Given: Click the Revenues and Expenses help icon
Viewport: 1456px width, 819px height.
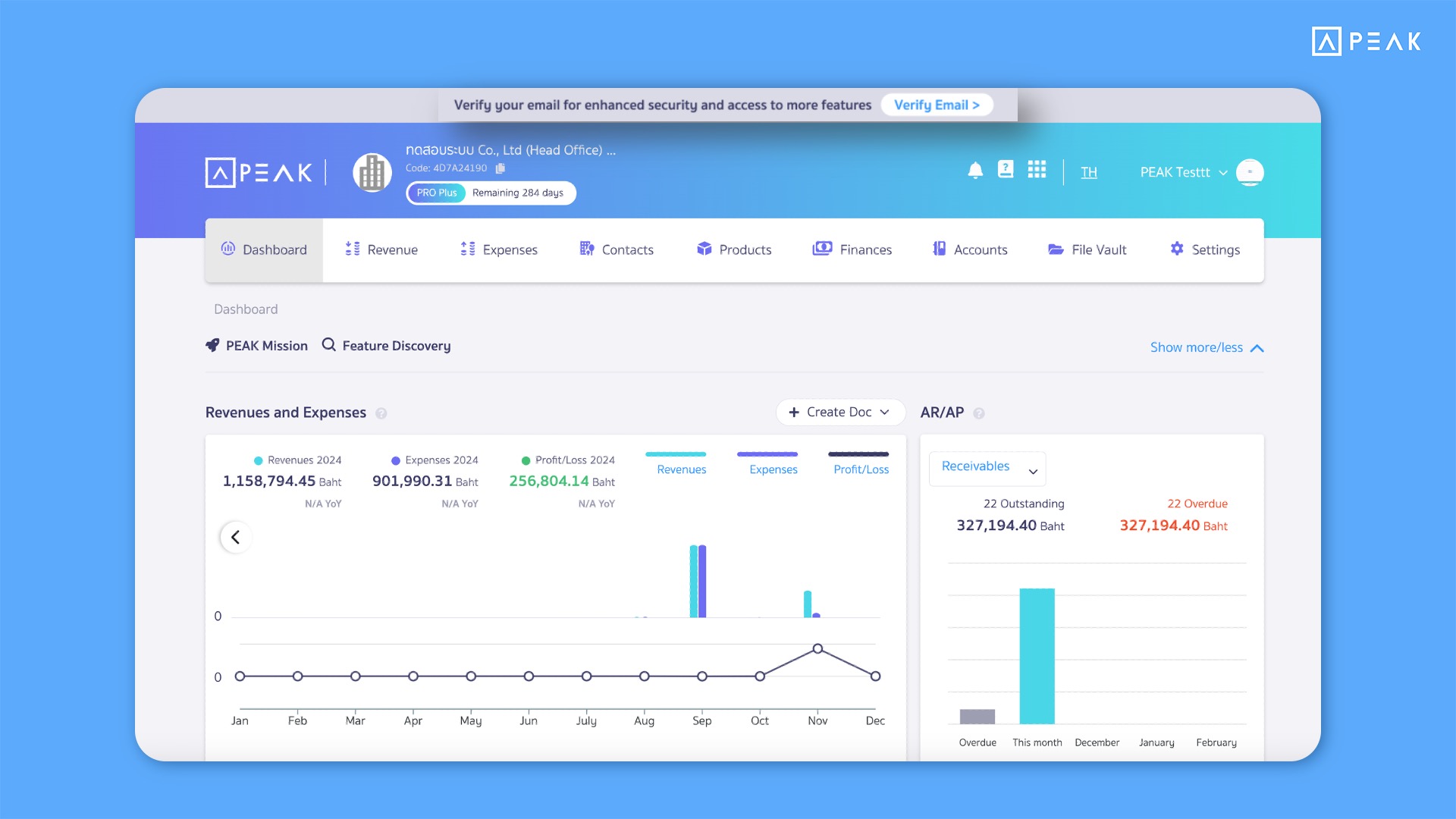Looking at the screenshot, I should click(x=381, y=413).
